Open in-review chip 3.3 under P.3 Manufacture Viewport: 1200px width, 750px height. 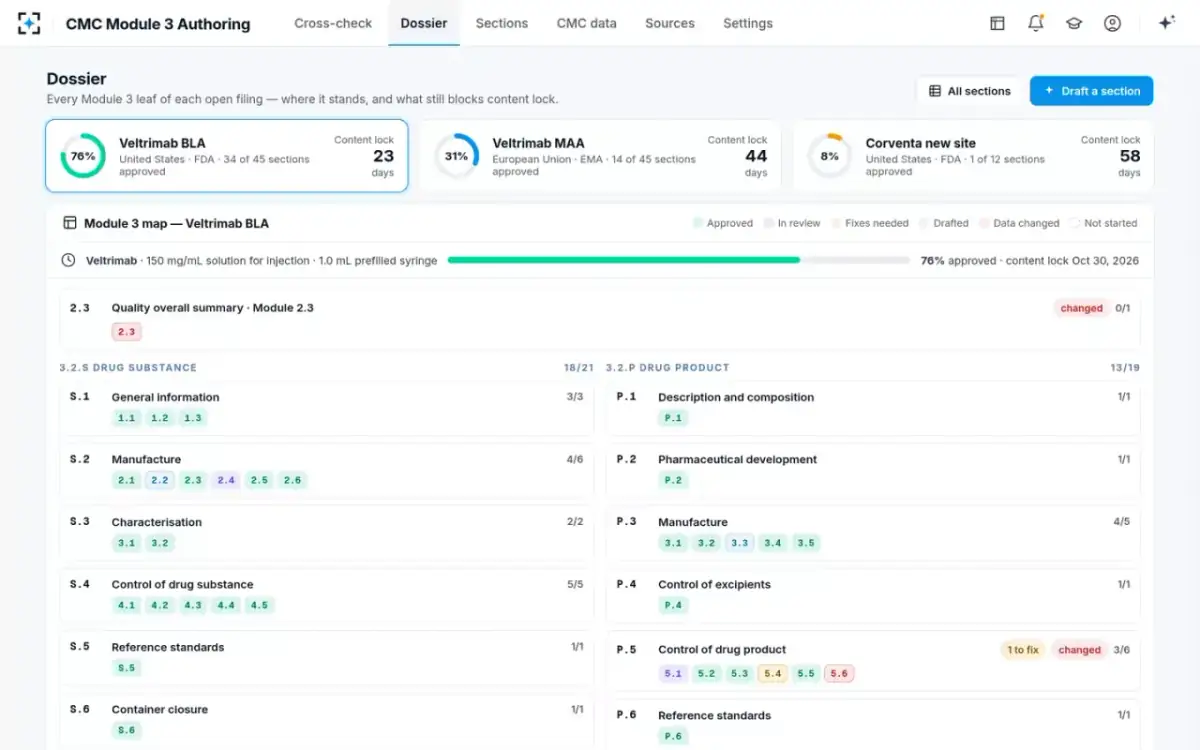coord(739,543)
